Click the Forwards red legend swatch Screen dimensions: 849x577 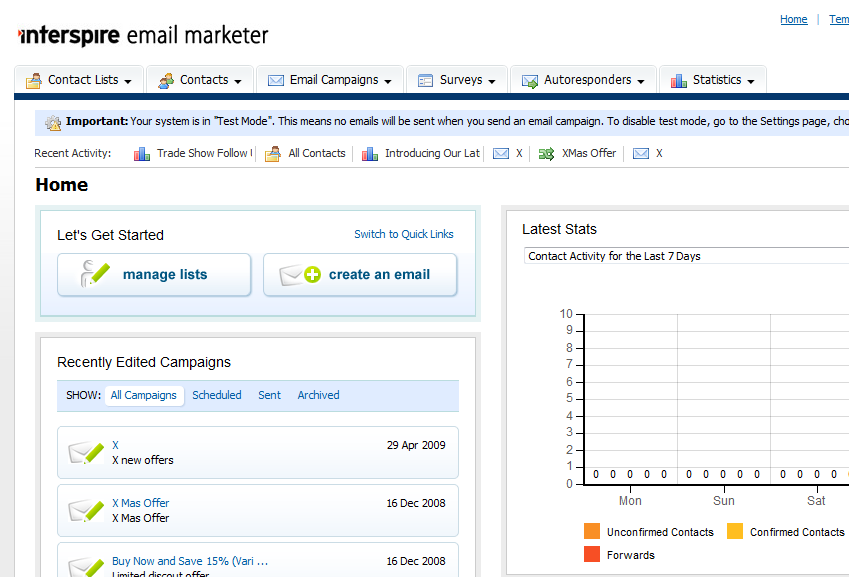coord(592,554)
